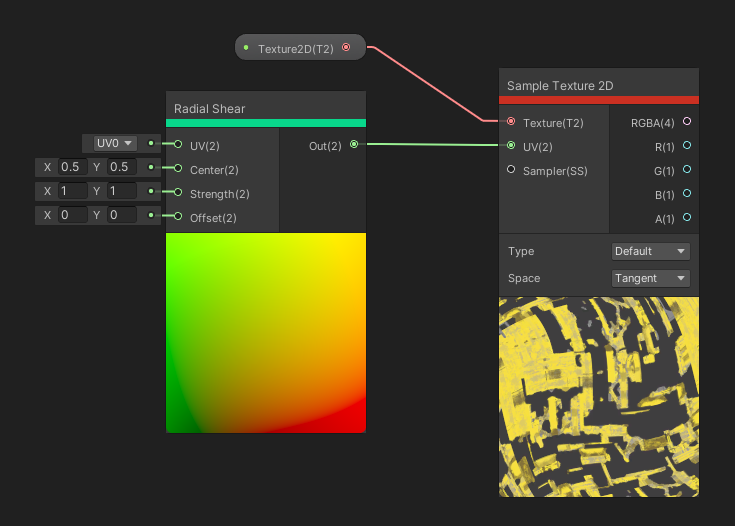Select the Sample Texture 2D node header

(x=560, y=85)
